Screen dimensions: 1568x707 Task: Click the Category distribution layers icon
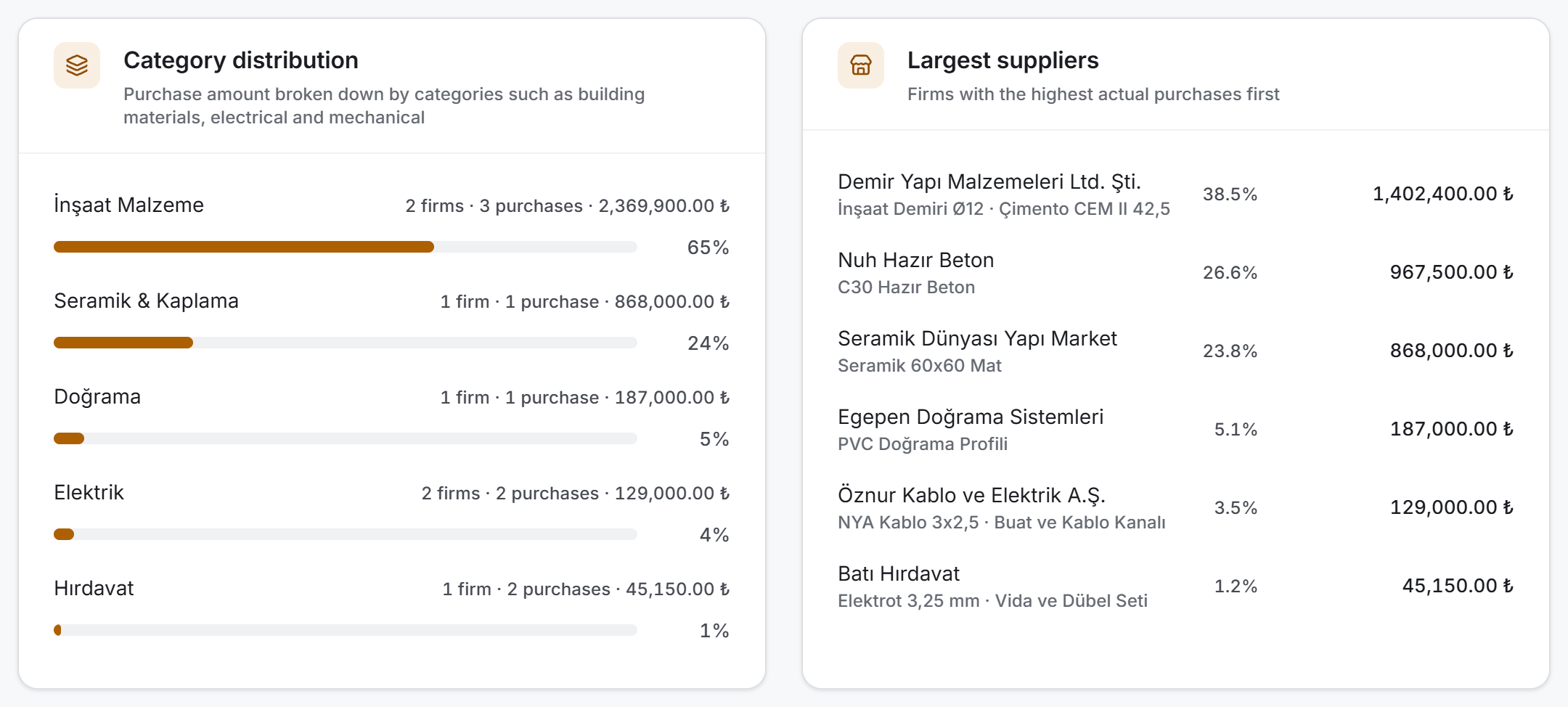point(77,65)
